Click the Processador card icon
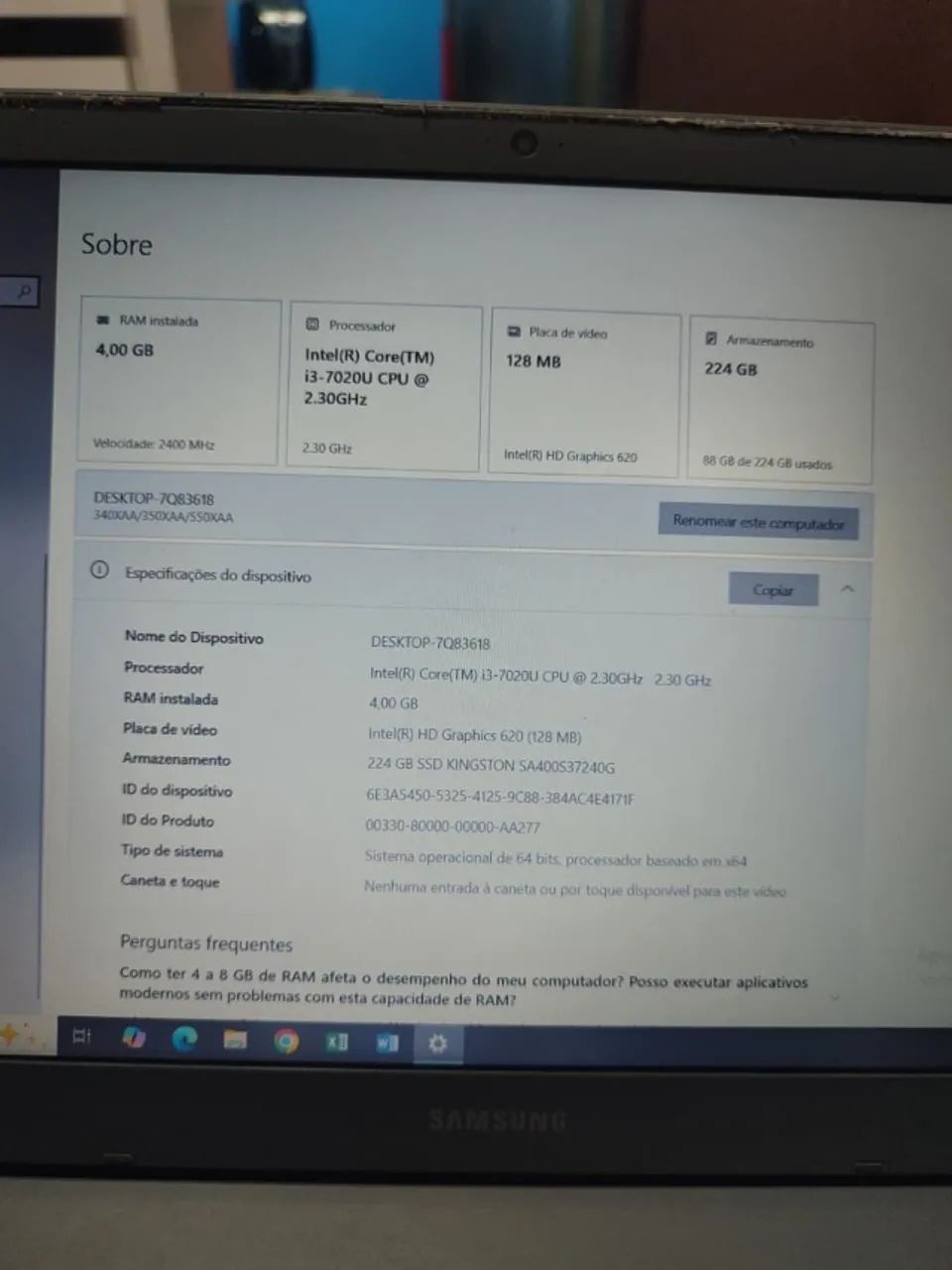This screenshot has width=952, height=1270. tap(312, 324)
